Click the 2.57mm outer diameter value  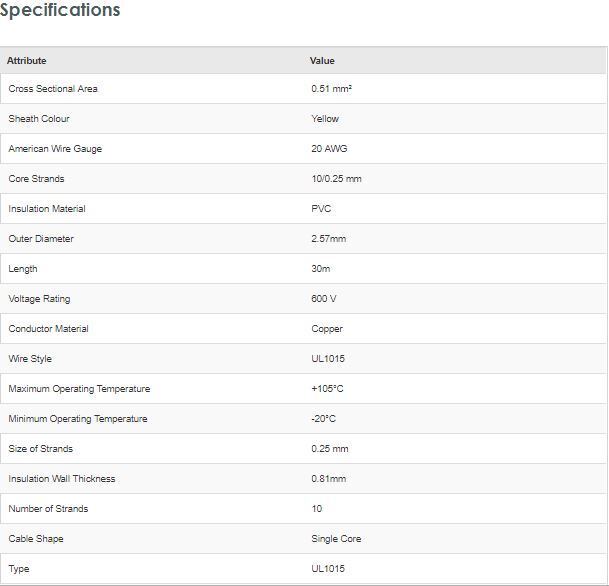(328, 239)
